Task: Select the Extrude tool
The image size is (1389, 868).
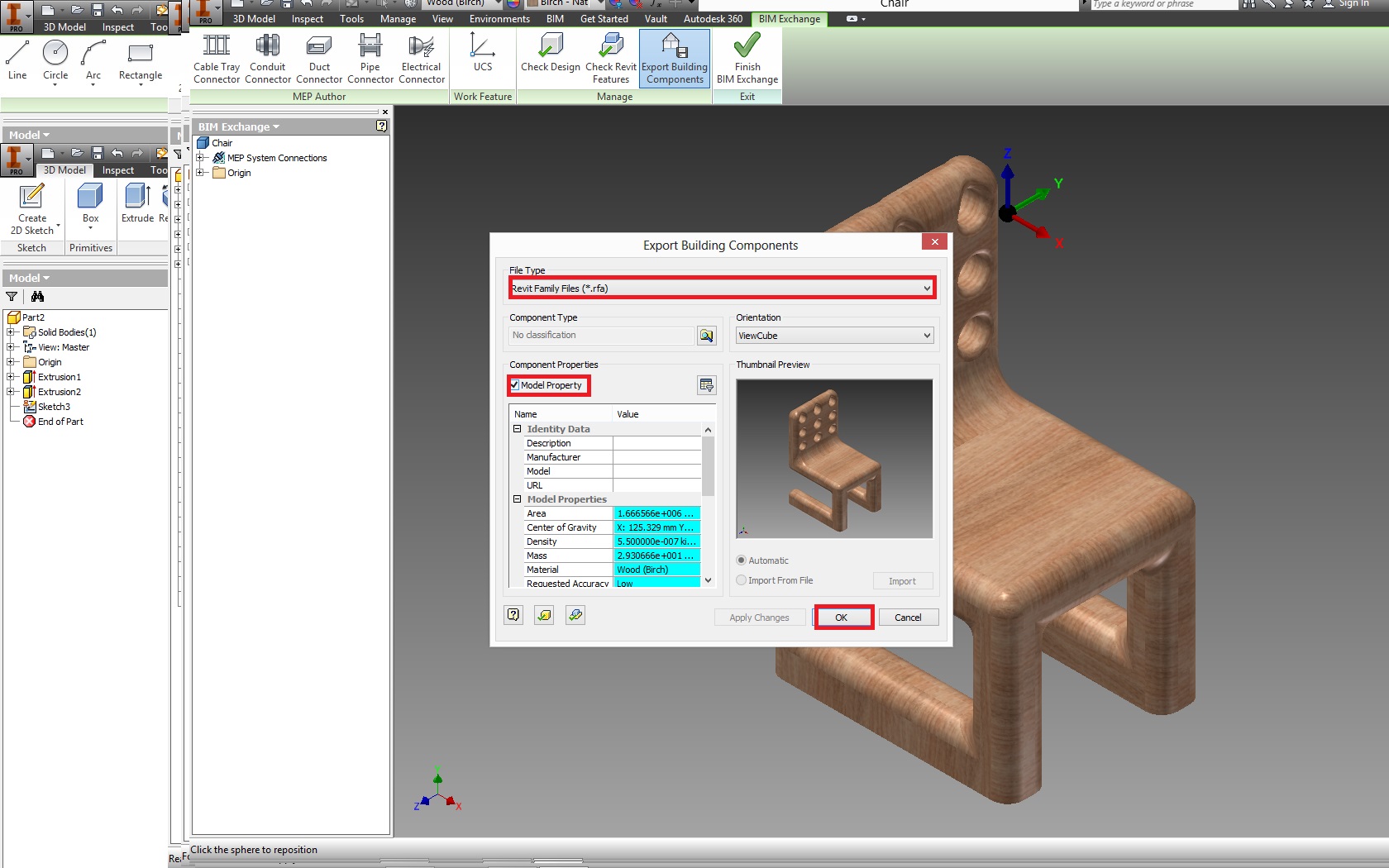Action: pyautogui.click(x=137, y=204)
